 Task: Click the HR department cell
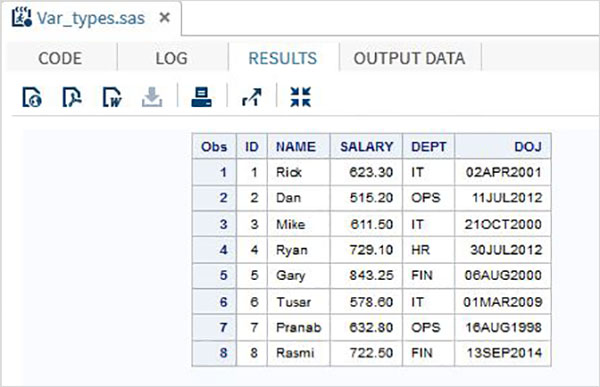coord(429,250)
